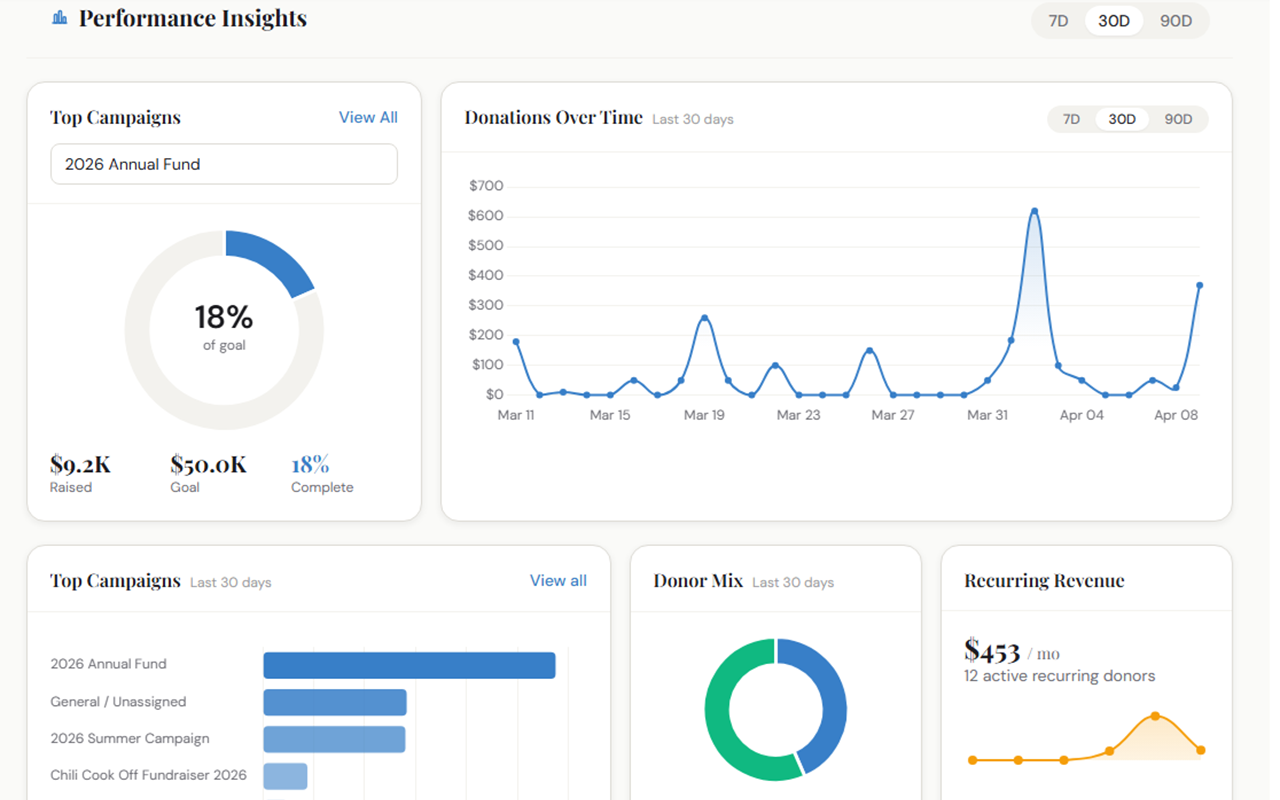Select the 7D range in the page header
Viewport: 1280px width, 800px height.
point(1058,20)
